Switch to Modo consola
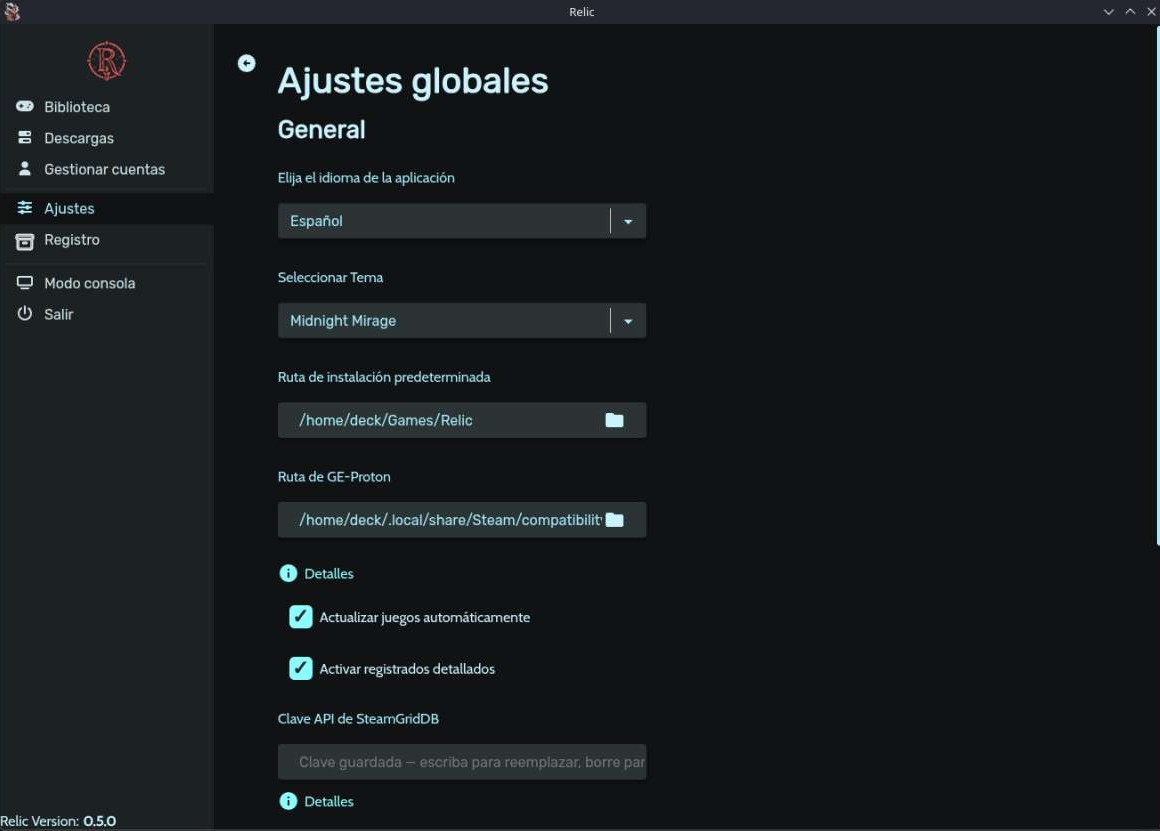Viewport: 1160px width, 831px height. coord(107,283)
